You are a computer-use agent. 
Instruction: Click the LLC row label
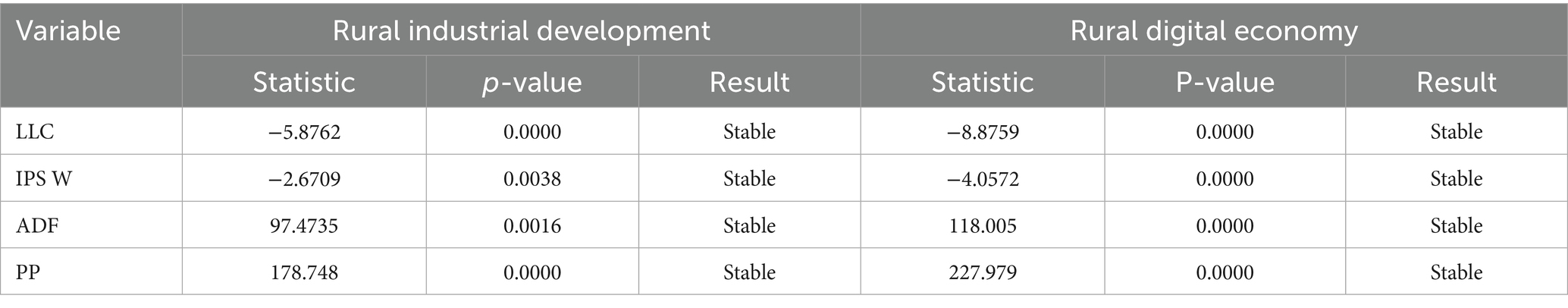[x=35, y=131]
